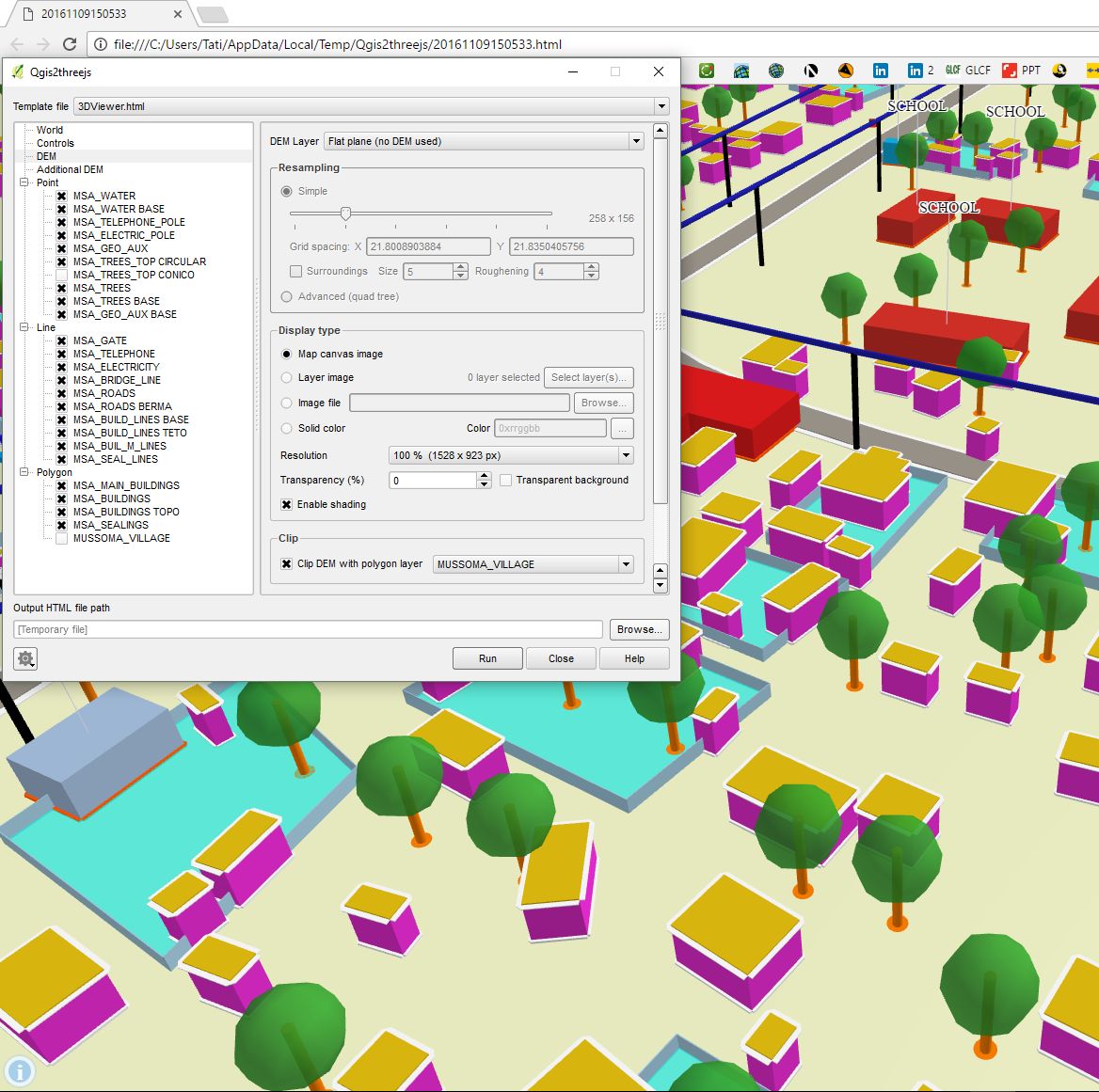This screenshot has height=1092, width=1099.
Task: Decrease the Transparency value
Action: coord(484,484)
